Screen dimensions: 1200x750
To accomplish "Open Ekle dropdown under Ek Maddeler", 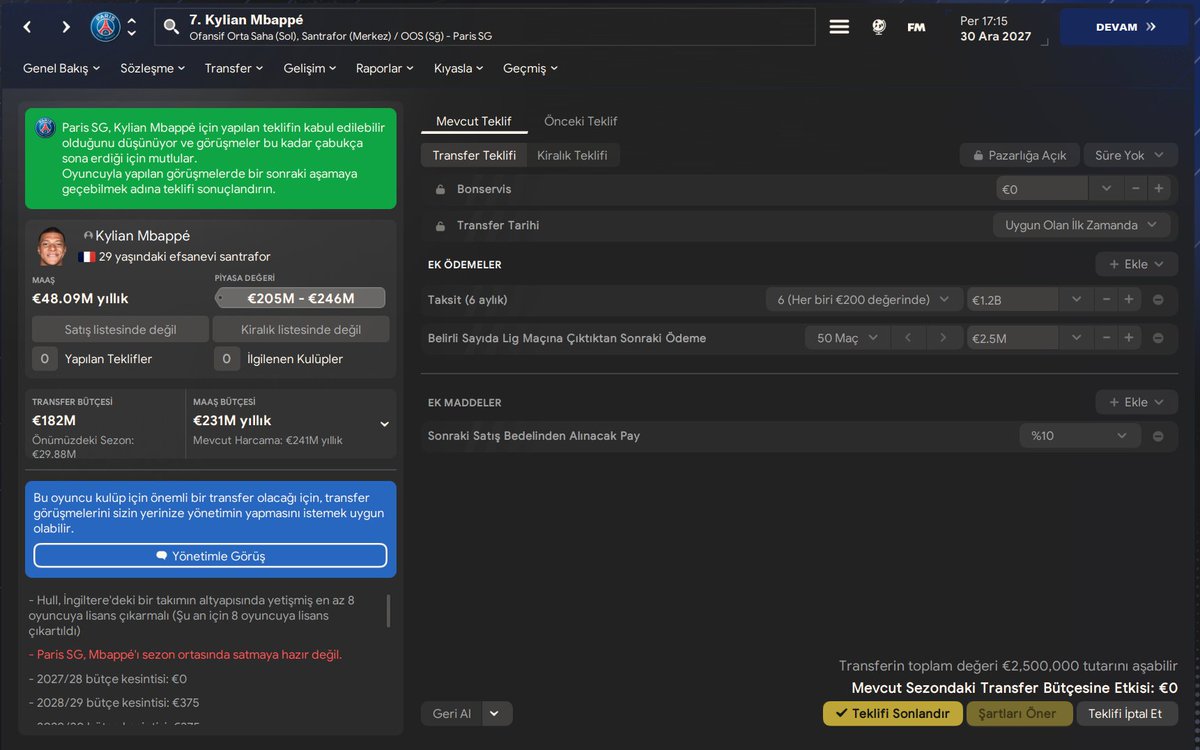I will (x=1136, y=402).
